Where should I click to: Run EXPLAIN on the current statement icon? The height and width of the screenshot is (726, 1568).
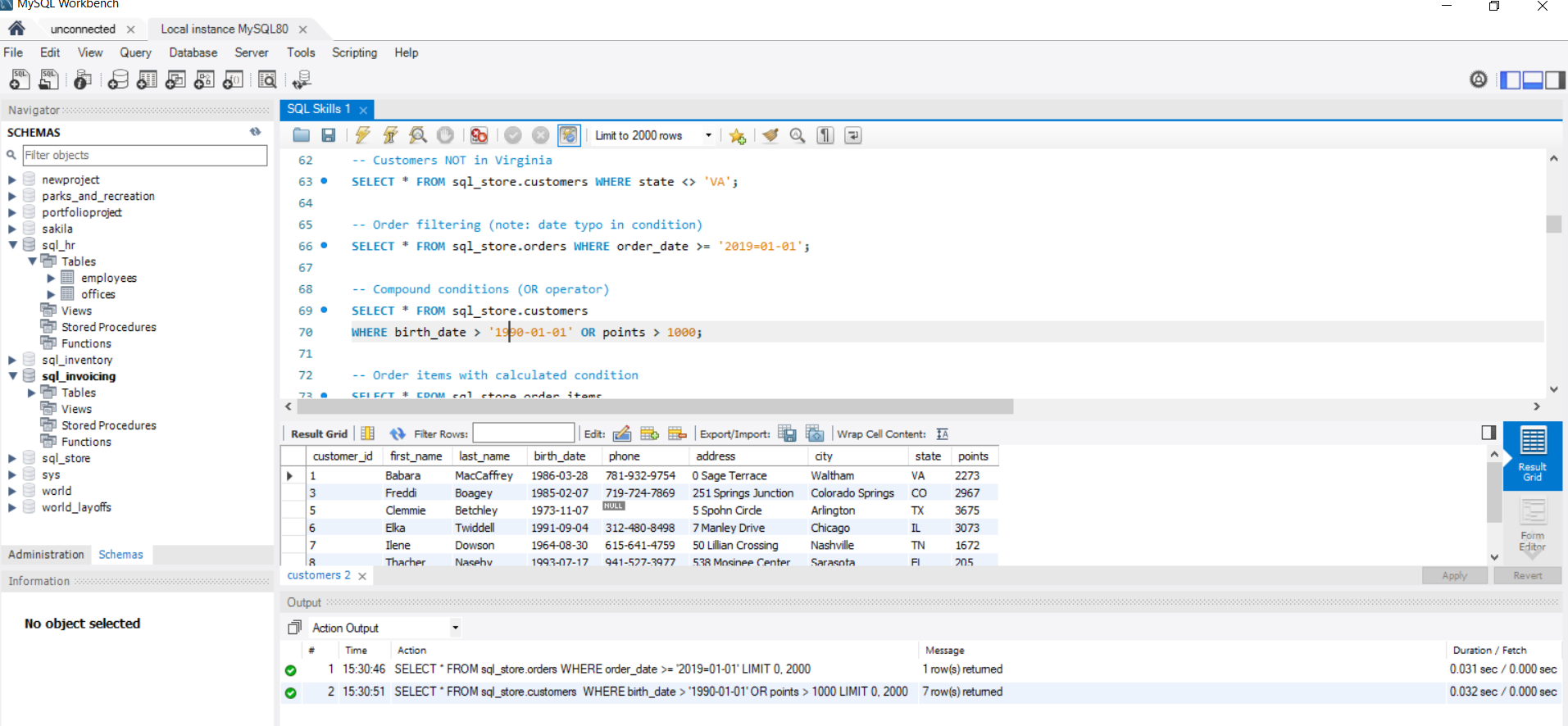coord(418,135)
